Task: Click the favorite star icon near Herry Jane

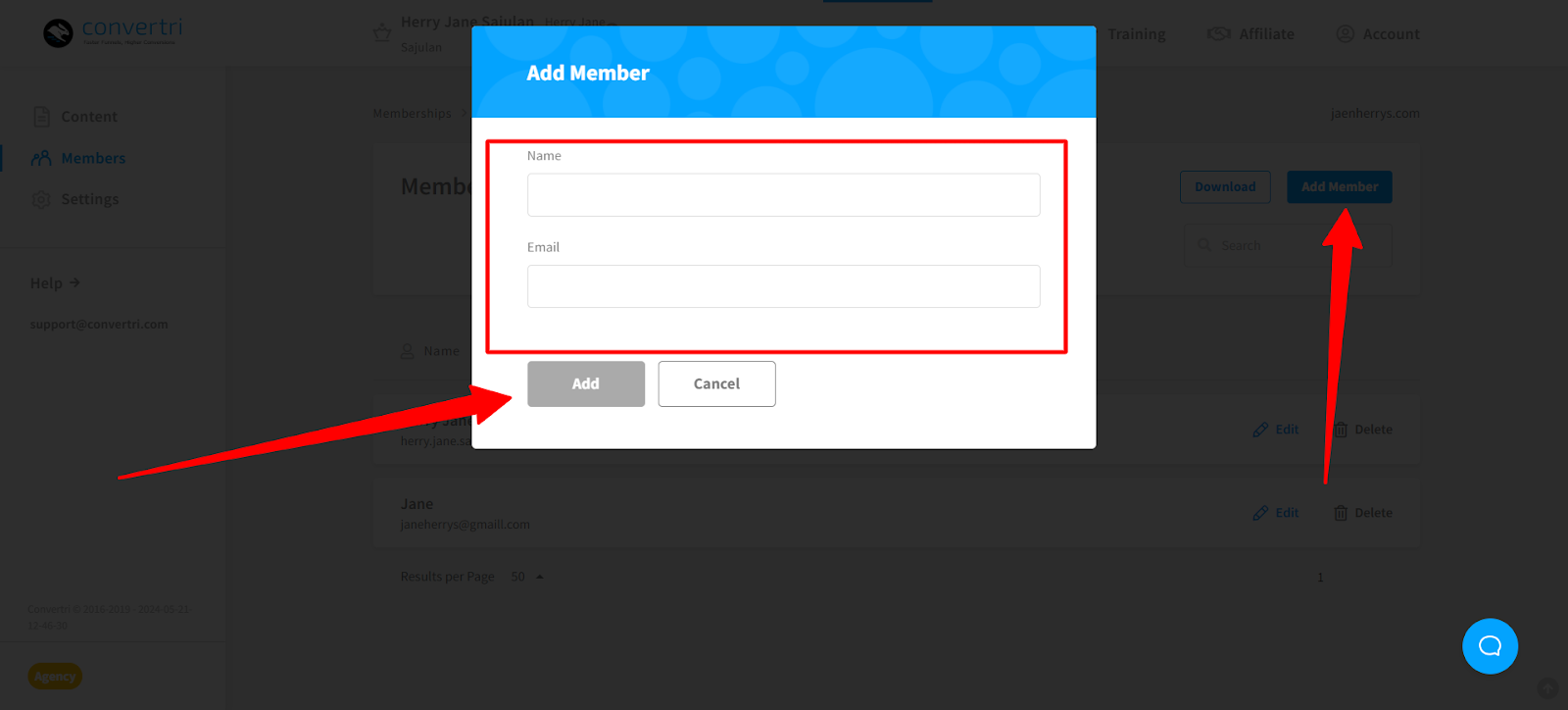Action: [382, 33]
